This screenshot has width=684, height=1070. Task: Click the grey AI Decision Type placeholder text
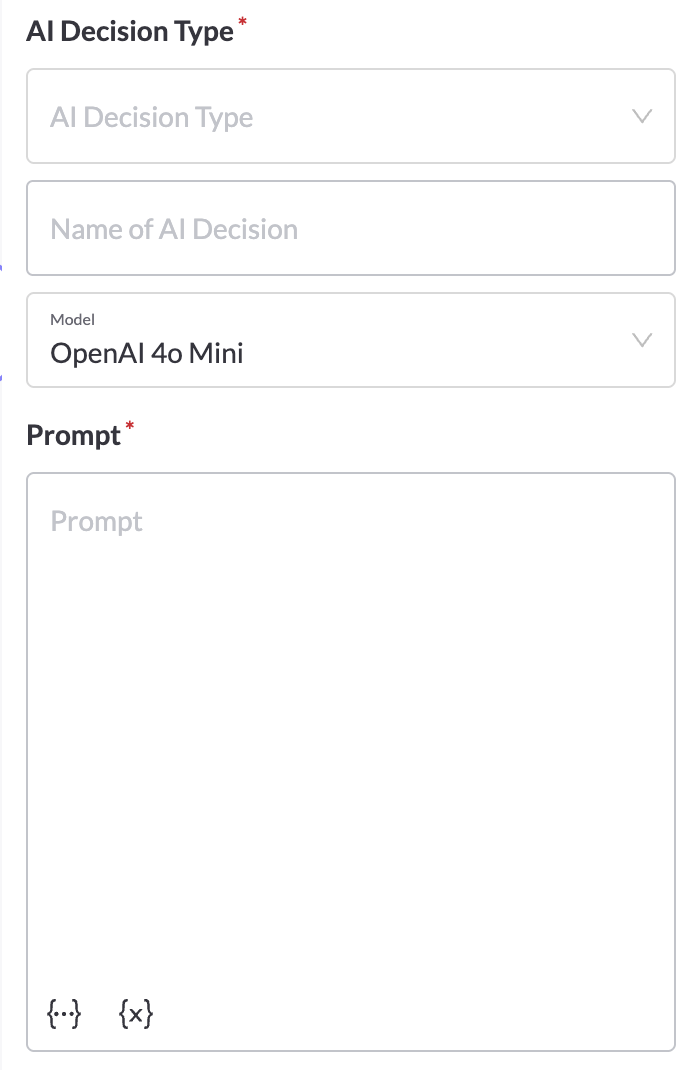point(152,117)
